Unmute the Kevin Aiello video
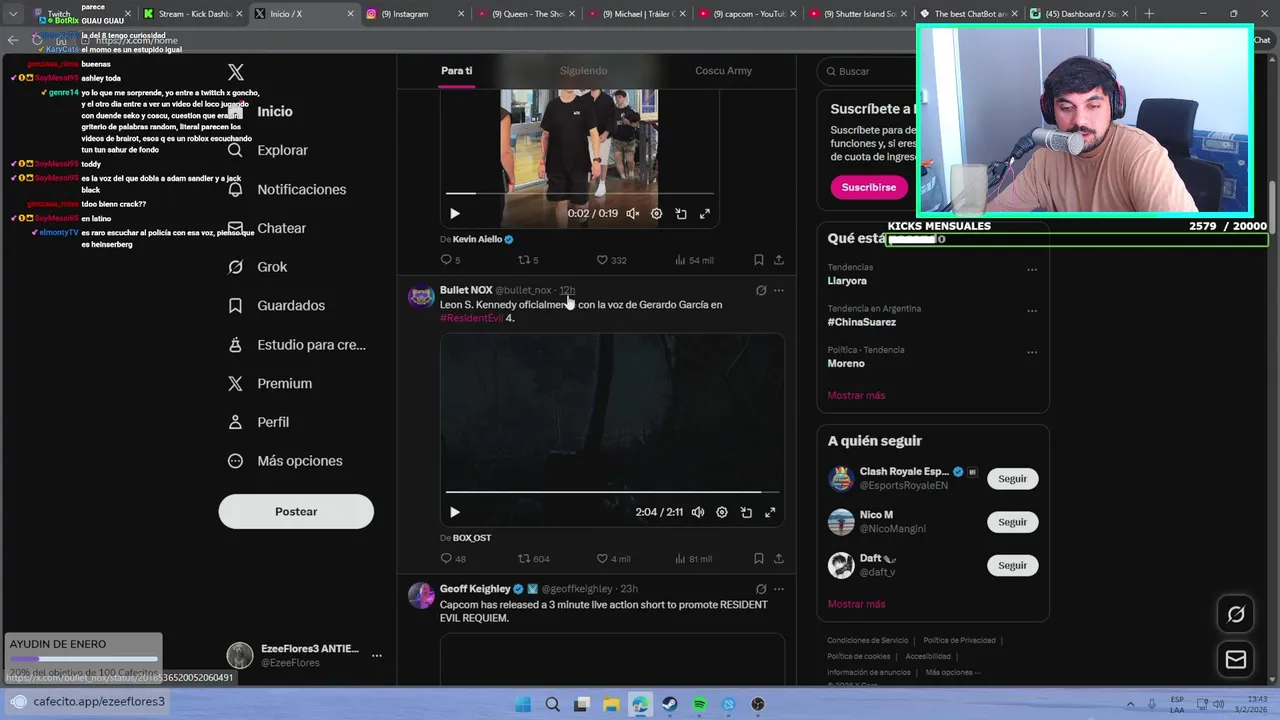This screenshot has width=1280, height=720. tap(633, 213)
